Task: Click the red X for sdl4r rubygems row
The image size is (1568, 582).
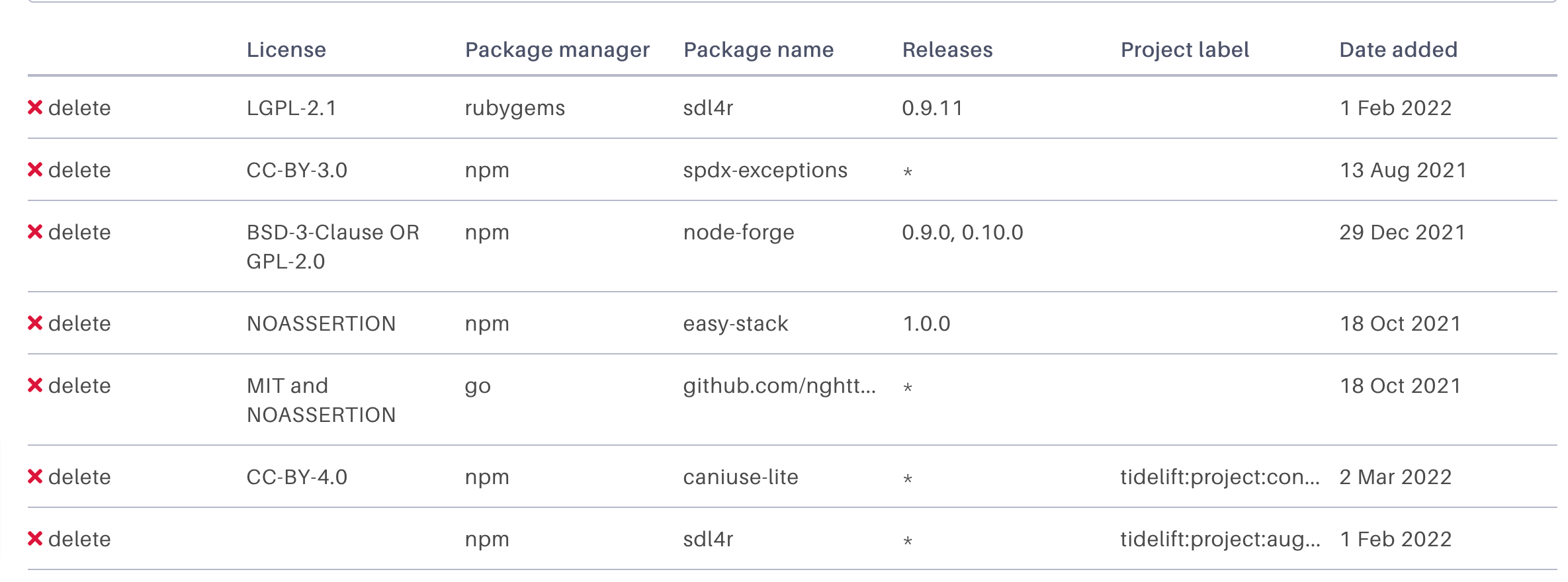Action: pyautogui.click(x=35, y=107)
